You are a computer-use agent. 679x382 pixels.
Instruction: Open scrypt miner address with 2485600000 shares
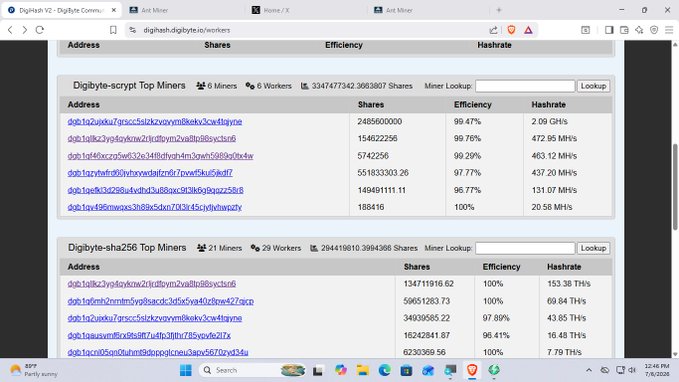[155, 121]
